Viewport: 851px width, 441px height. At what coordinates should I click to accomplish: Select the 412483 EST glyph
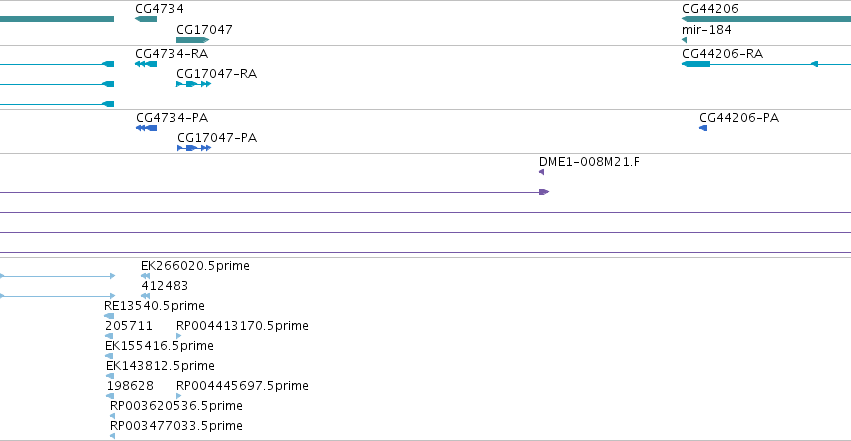[x=145, y=296]
